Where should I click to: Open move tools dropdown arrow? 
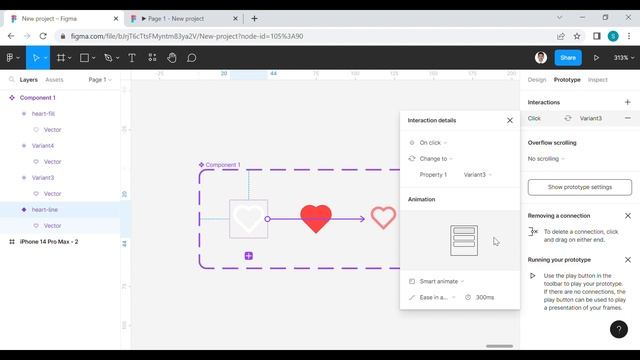pos(45,58)
